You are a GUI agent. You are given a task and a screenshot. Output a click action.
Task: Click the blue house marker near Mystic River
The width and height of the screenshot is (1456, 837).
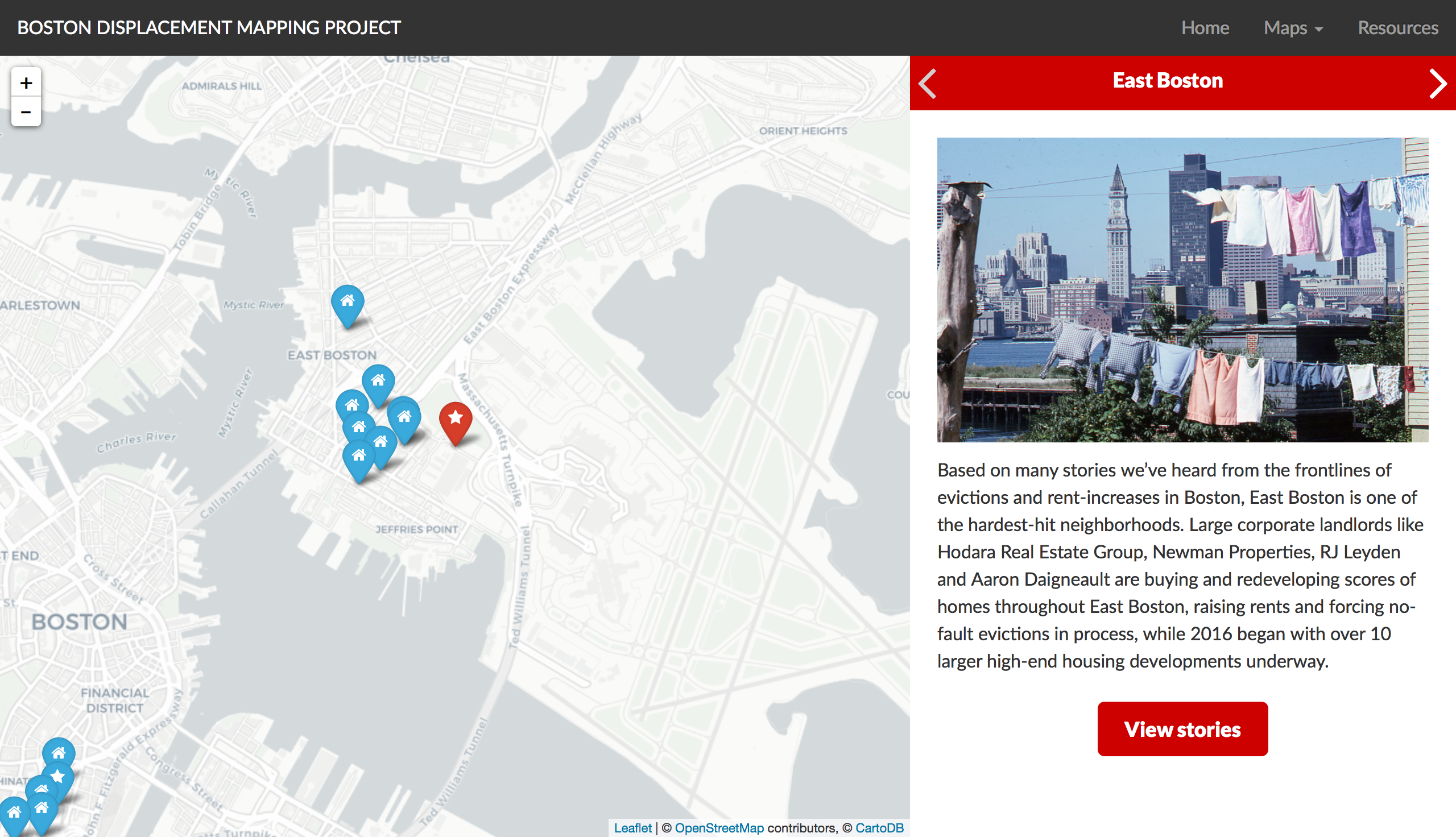tap(347, 301)
